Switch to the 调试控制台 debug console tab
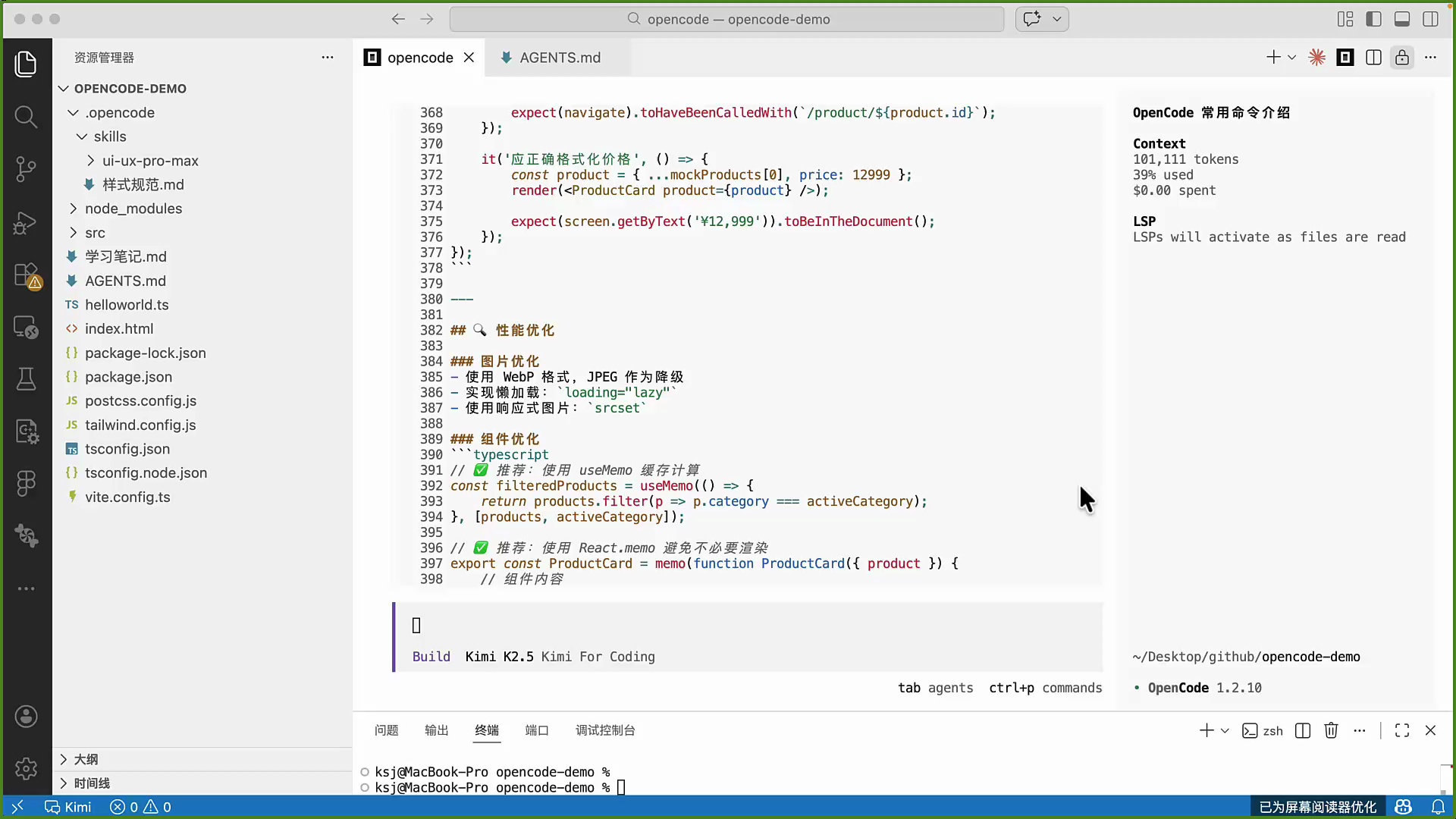Viewport: 1456px width, 819px height. click(x=605, y=730)
